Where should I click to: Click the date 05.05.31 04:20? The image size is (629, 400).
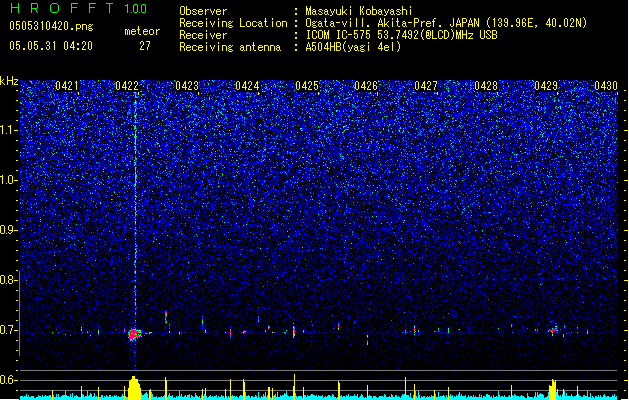click(51, 46)
